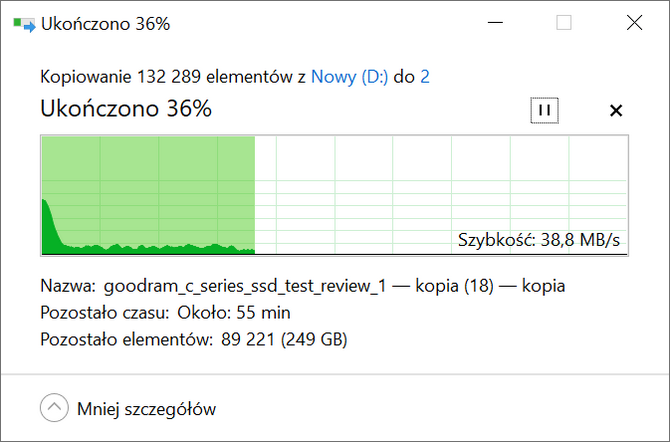670x442 pixels.
Task: Click the Około: 55 min remaining time
Action: (x=234, y=312)
